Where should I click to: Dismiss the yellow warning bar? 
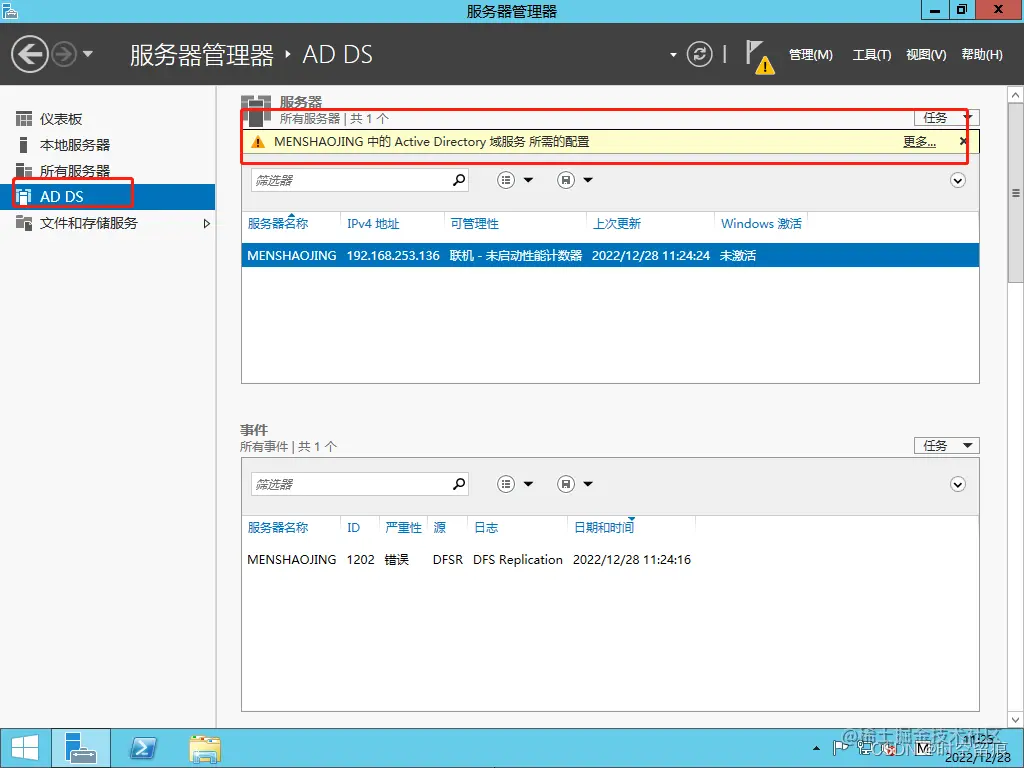[963, 141]
